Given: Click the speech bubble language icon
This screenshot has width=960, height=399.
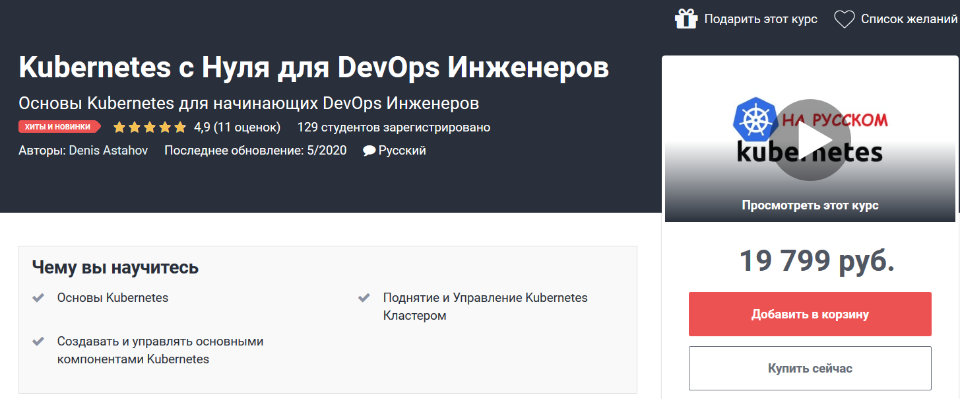Looking at the screenshot, I should [x=369, y=151].
